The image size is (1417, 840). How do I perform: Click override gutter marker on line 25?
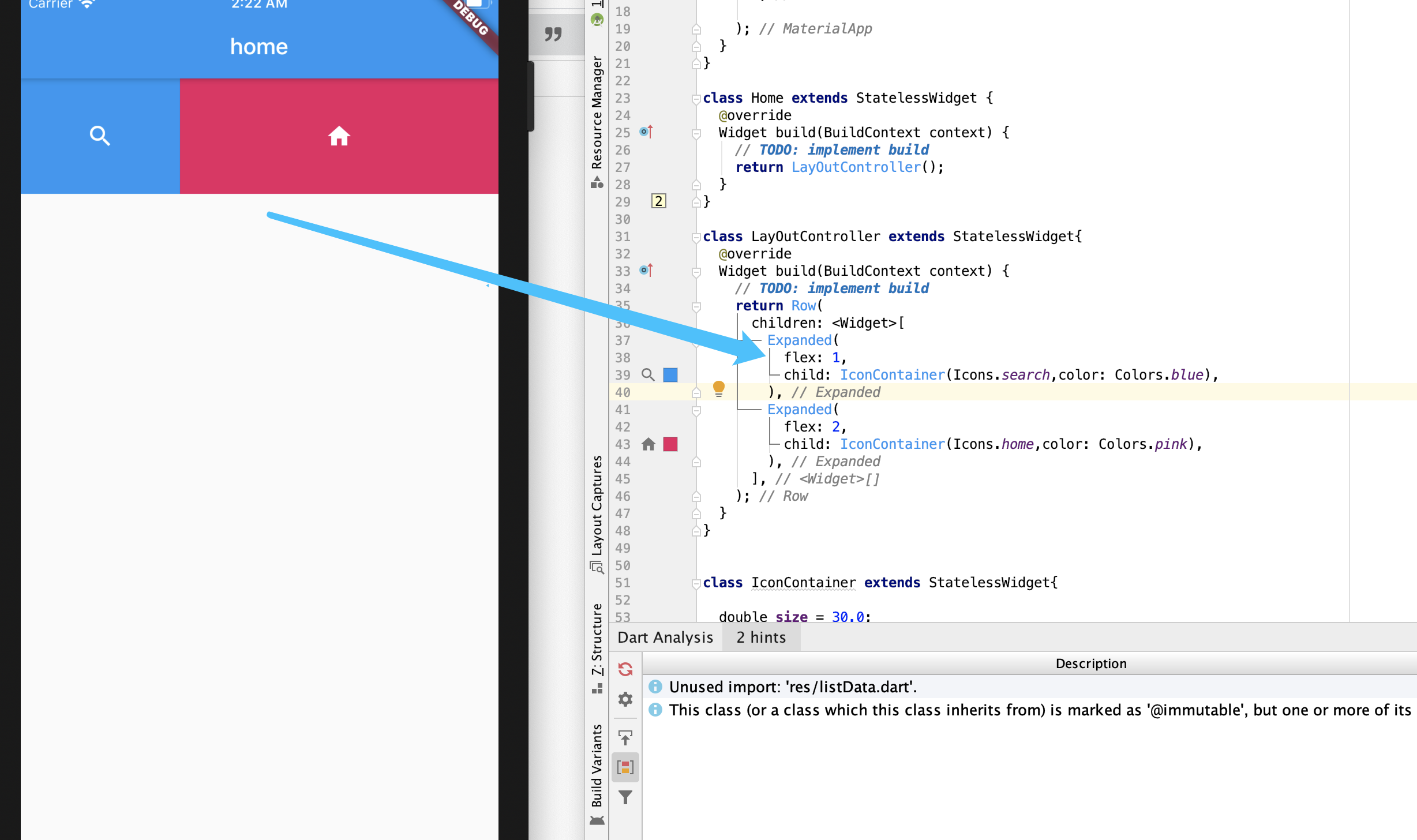646,132
